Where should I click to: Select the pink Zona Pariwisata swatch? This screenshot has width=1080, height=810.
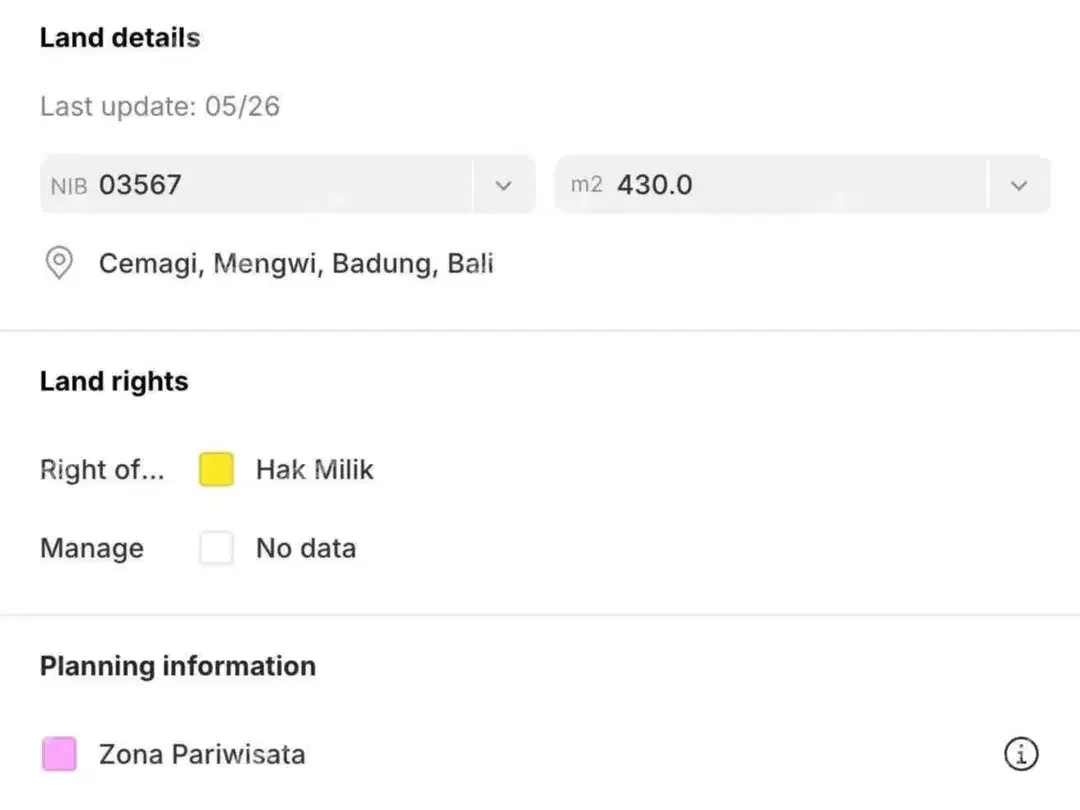[59, 754]
